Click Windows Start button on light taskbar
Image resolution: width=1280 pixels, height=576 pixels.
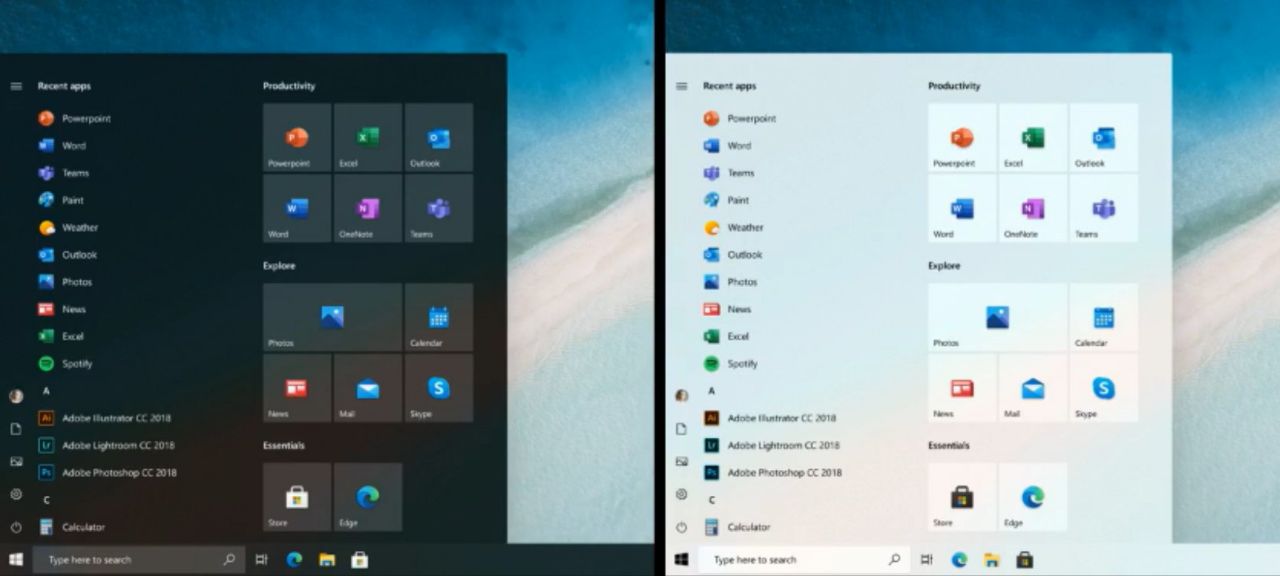(x=682, y=560)
